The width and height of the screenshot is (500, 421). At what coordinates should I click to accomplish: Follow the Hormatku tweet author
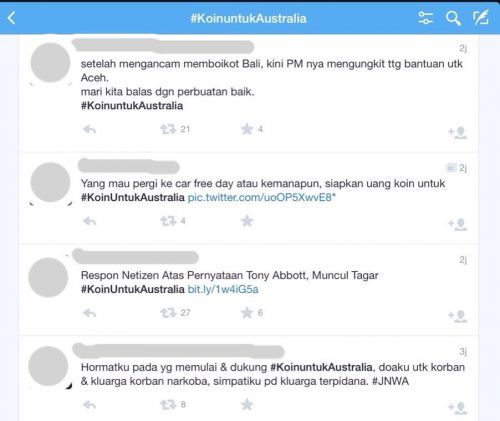(x=457, y=408)
